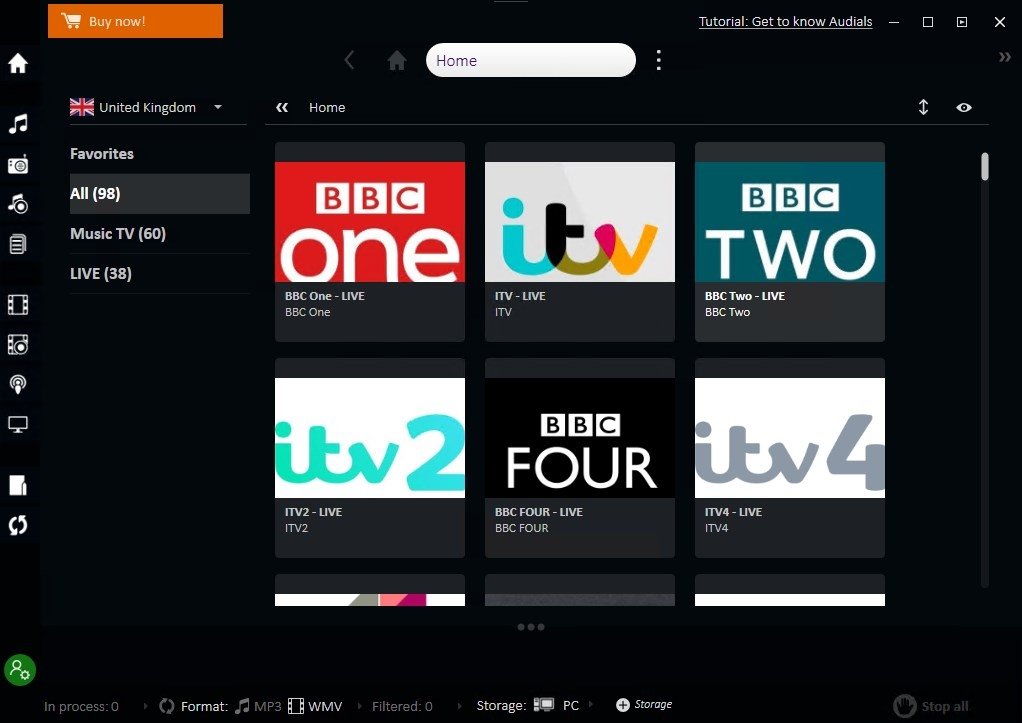1022x723 pixels.
Task: Click the ITV2 - LIVE title text
Action: click(314, 512)
